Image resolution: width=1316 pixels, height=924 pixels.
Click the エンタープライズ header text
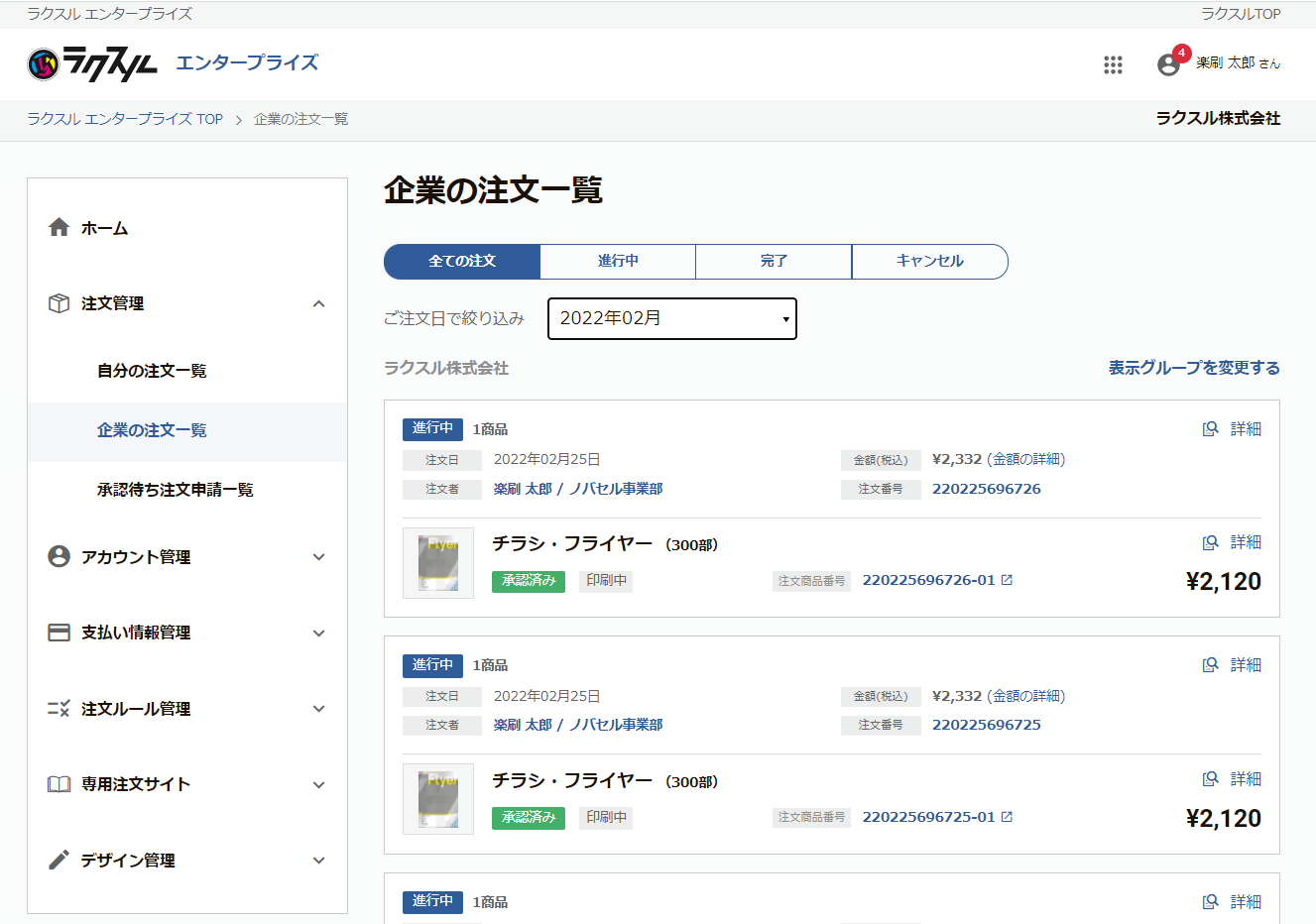click(247, 62)
